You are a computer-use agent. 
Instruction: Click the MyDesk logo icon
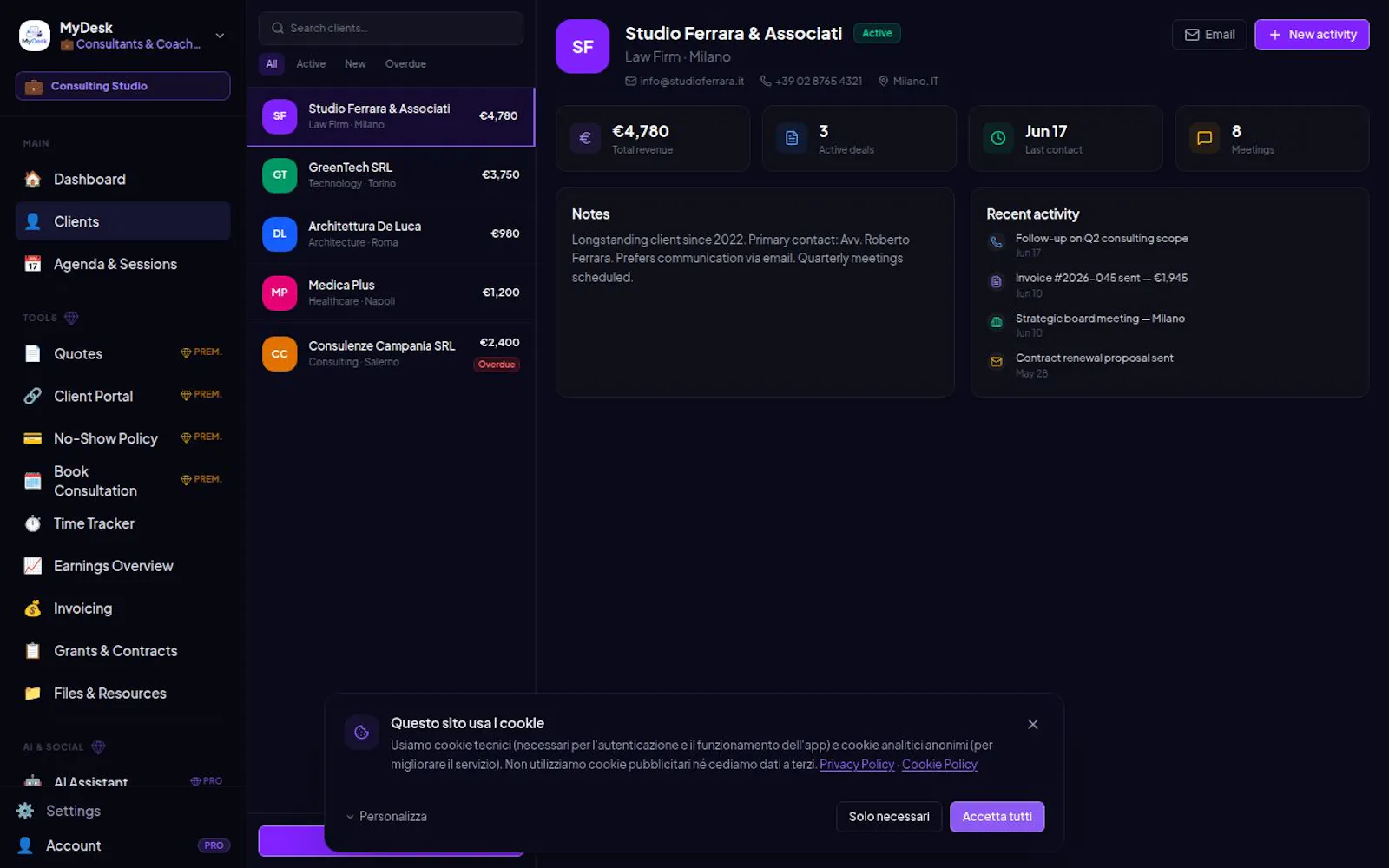tap(35, 36)
